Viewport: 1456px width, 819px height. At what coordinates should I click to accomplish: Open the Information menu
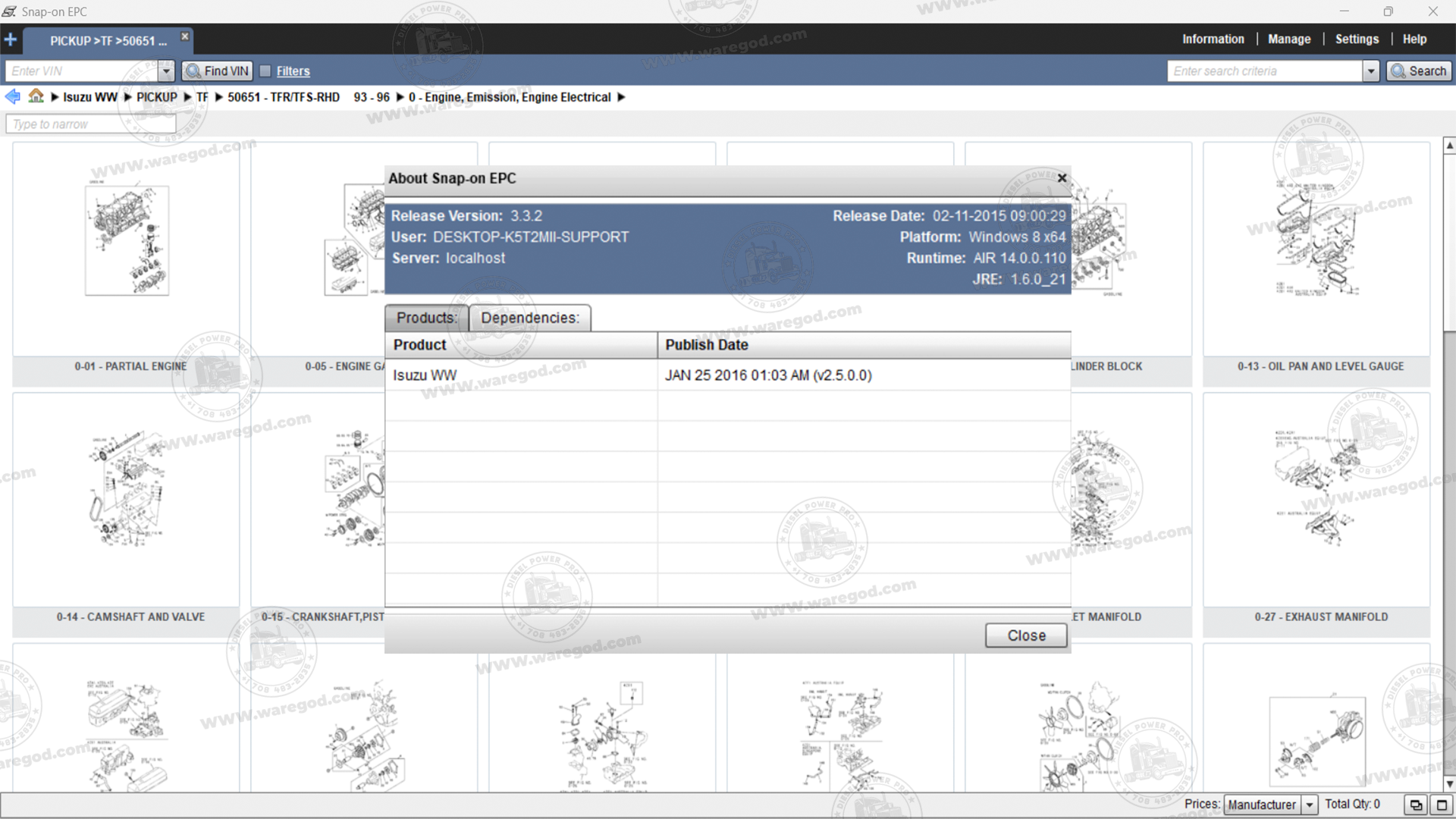point(1213,39)
